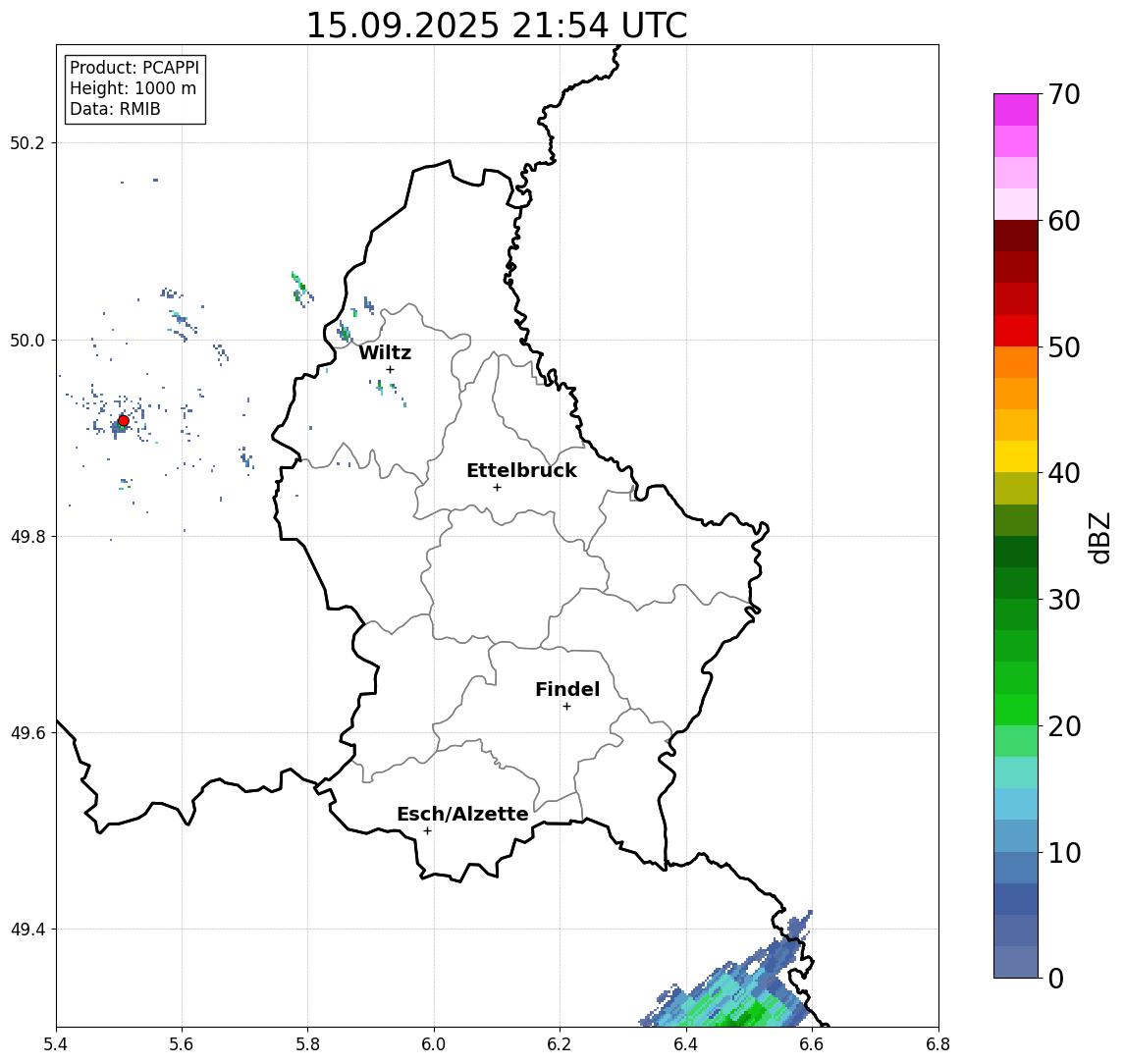
Task: Click the bright red colorbar segment above 50
Action: tap(1015, 331)
